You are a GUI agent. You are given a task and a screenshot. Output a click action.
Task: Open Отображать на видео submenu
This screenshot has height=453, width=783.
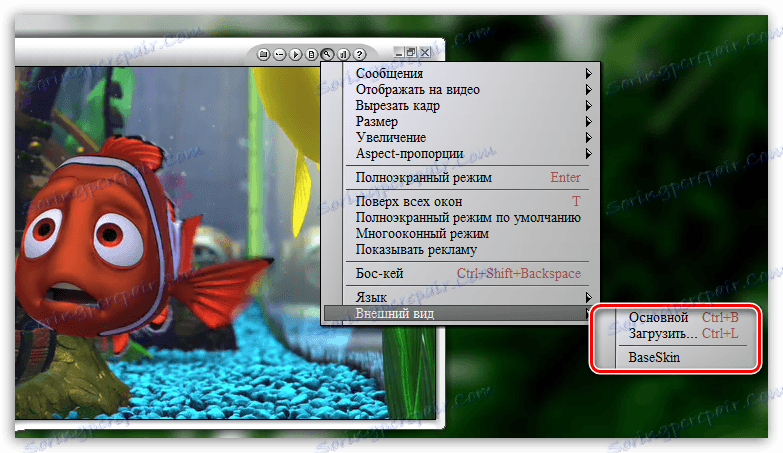(460, 89)
